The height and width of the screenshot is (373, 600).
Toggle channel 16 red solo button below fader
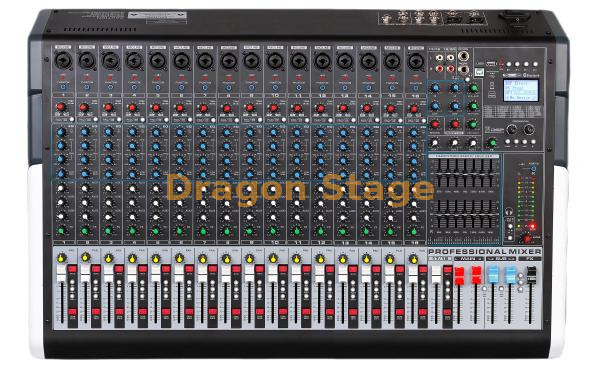point(423,312)
